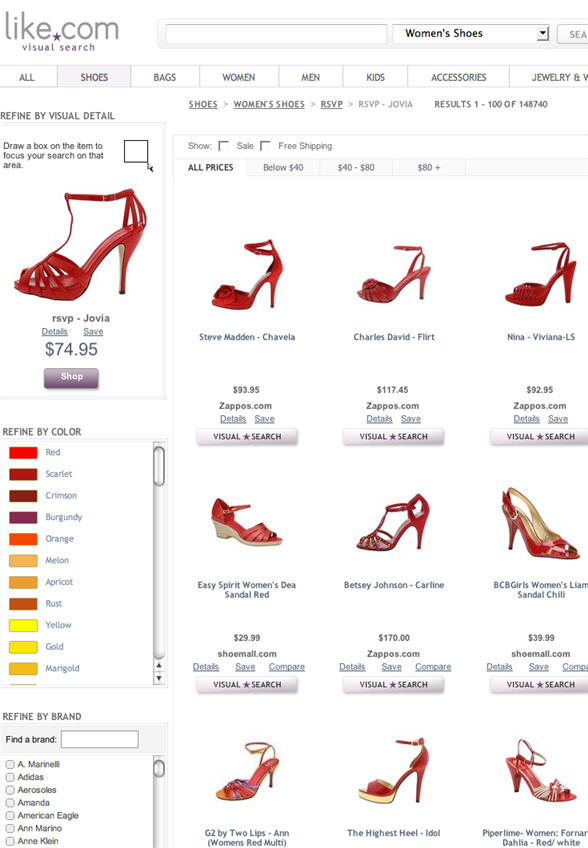Select the Burgundy color swatch
The width and height of the screenshot is (588, 848).
coord(23,518)
